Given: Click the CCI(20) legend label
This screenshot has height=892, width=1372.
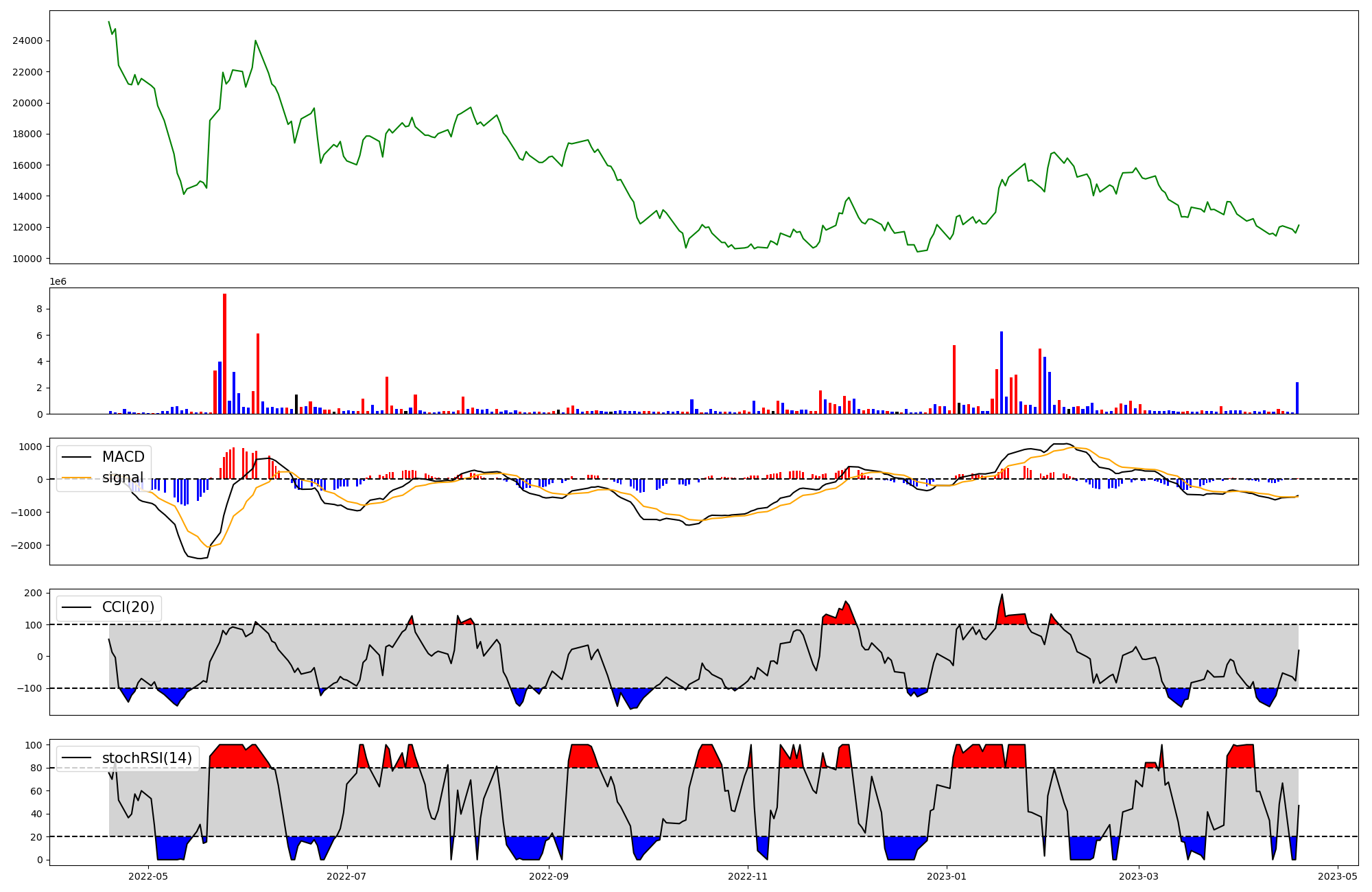Looking at the screenshot, I should [128, 607].
